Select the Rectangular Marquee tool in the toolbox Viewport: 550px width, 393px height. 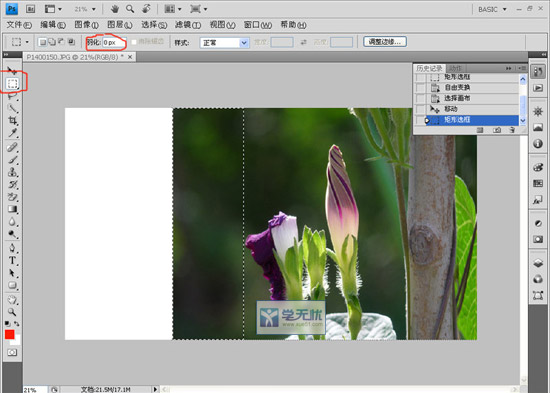[x=12, y=84]
